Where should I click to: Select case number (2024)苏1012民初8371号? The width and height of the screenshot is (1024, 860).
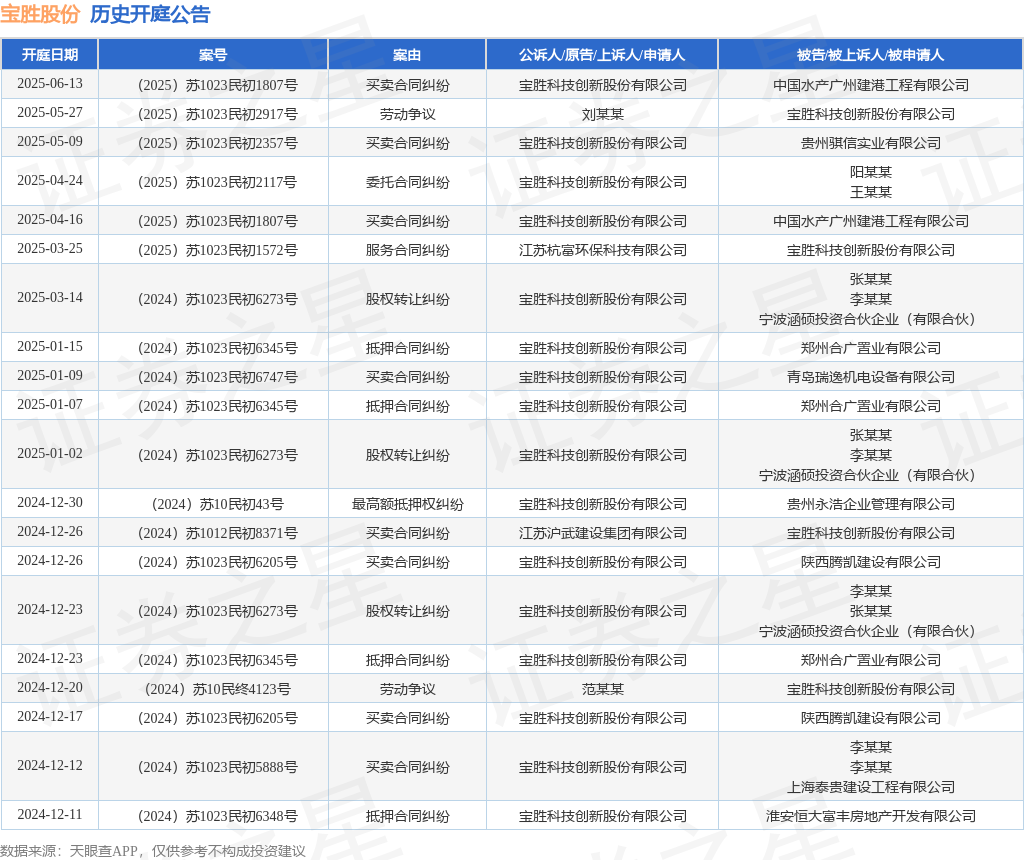pos(217,533)
